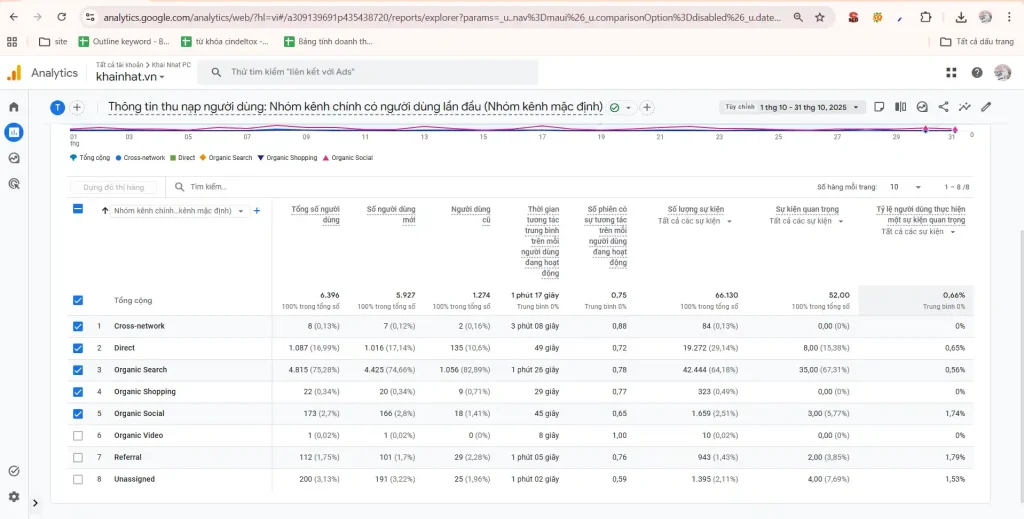Viewport: 1024px width, 519px height.
Task: Open the Advertising icon in sidebar
Action: point(14,184)
